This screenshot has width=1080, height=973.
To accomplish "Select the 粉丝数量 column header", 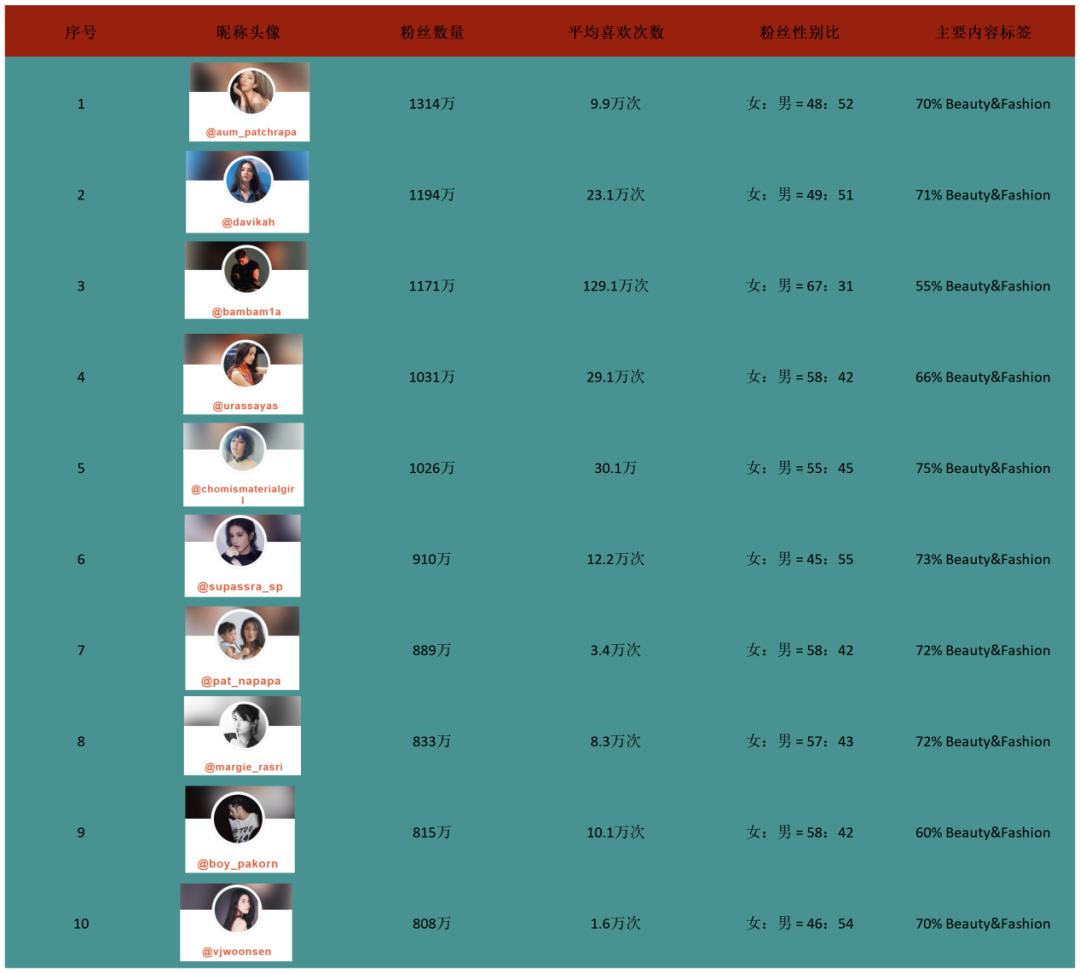I will 433,32.
